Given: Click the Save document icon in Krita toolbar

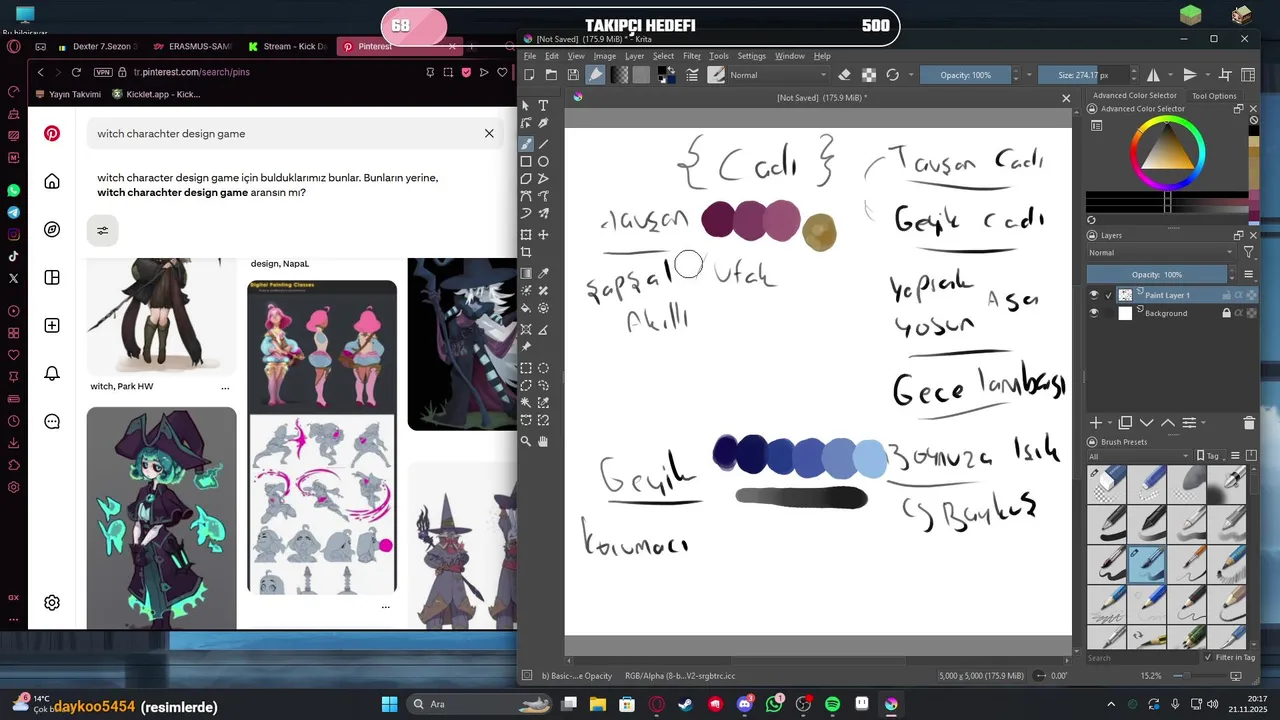Looking at the screenshot, I should point(573,75).
